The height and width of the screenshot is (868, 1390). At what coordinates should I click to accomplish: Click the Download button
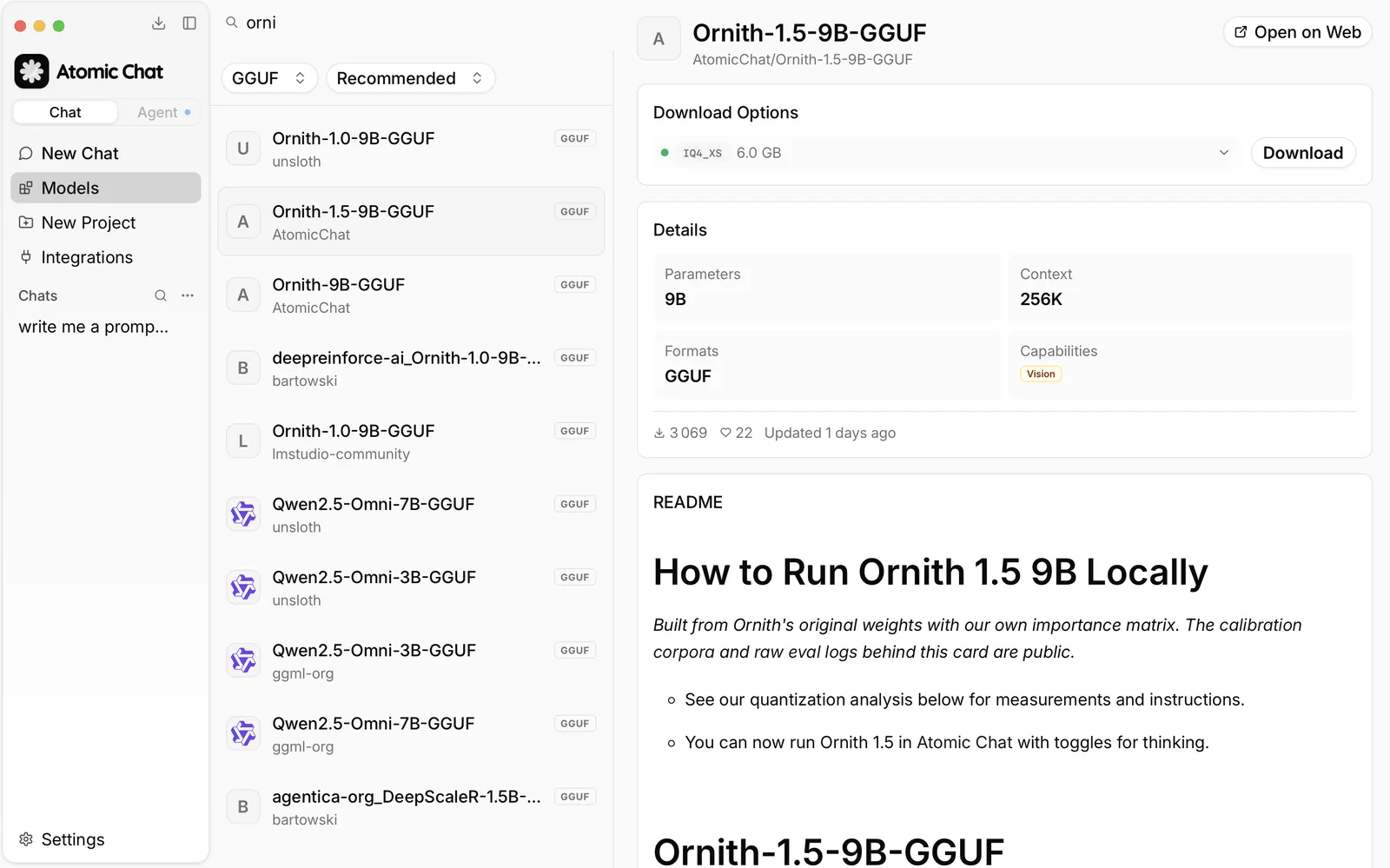click(1303, 153)
